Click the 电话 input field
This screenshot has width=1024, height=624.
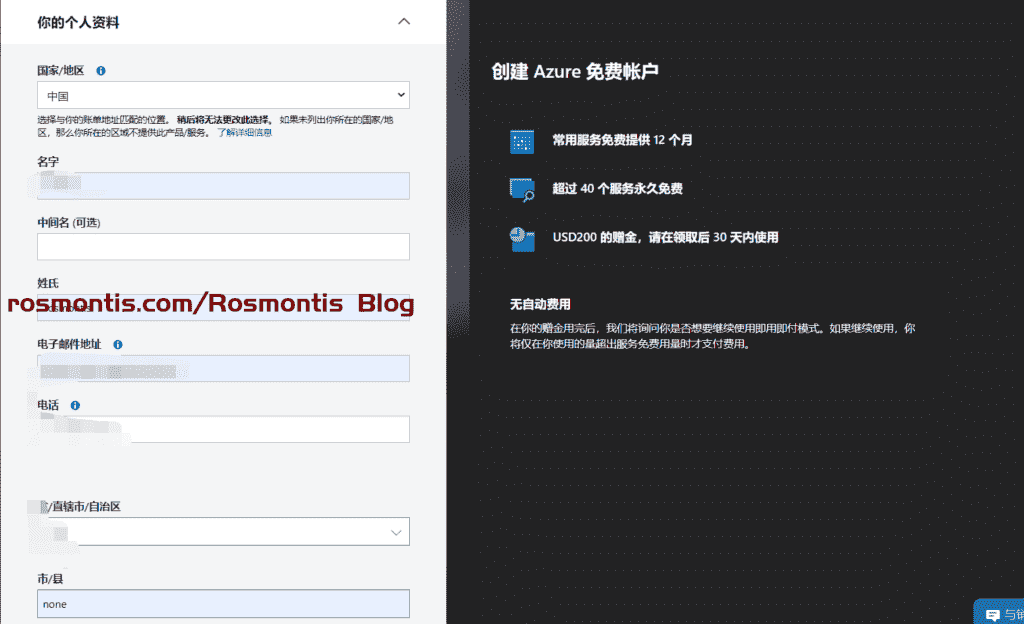(223, 429)
